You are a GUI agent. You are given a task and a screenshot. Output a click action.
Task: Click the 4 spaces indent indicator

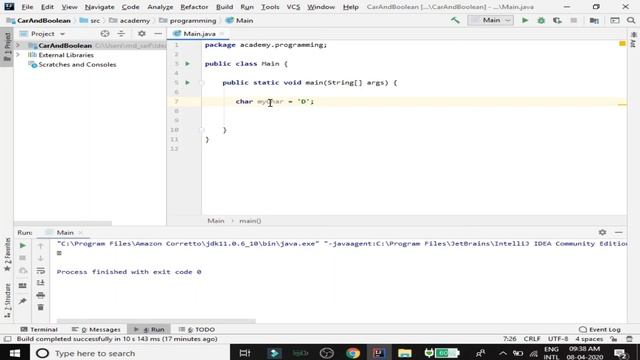click(589, 339)
